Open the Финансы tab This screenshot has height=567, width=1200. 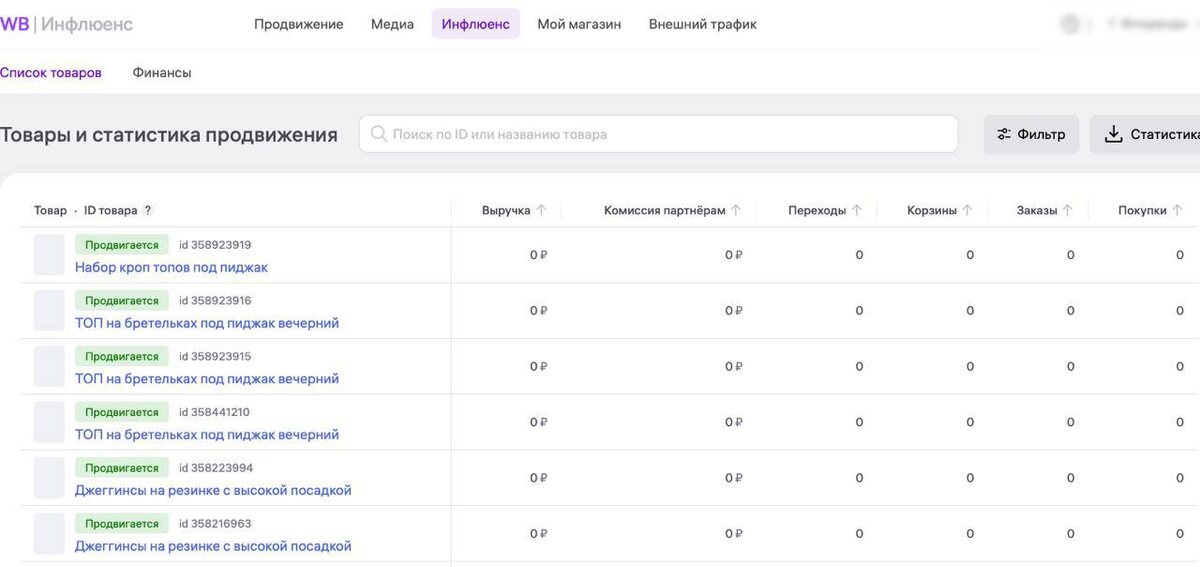click(162, 72)
